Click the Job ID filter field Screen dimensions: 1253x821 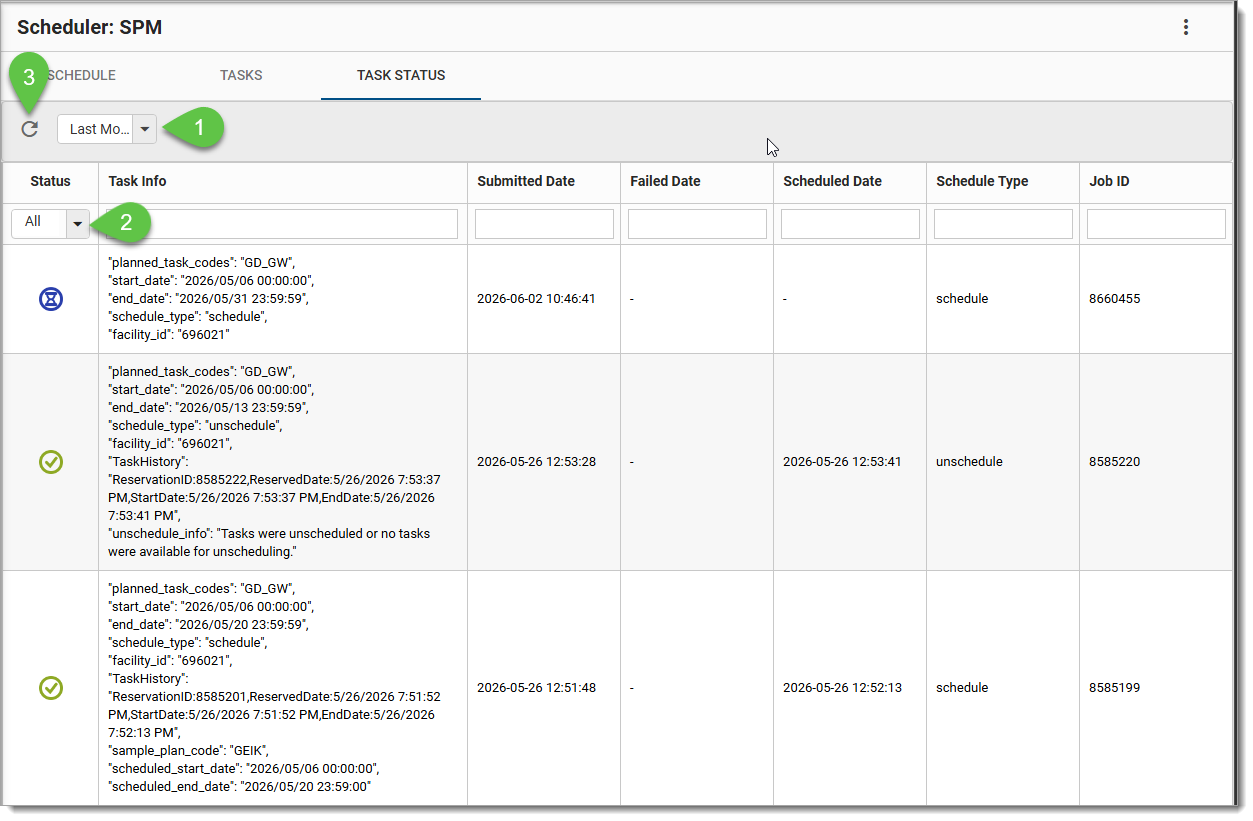pos(1156,224)
